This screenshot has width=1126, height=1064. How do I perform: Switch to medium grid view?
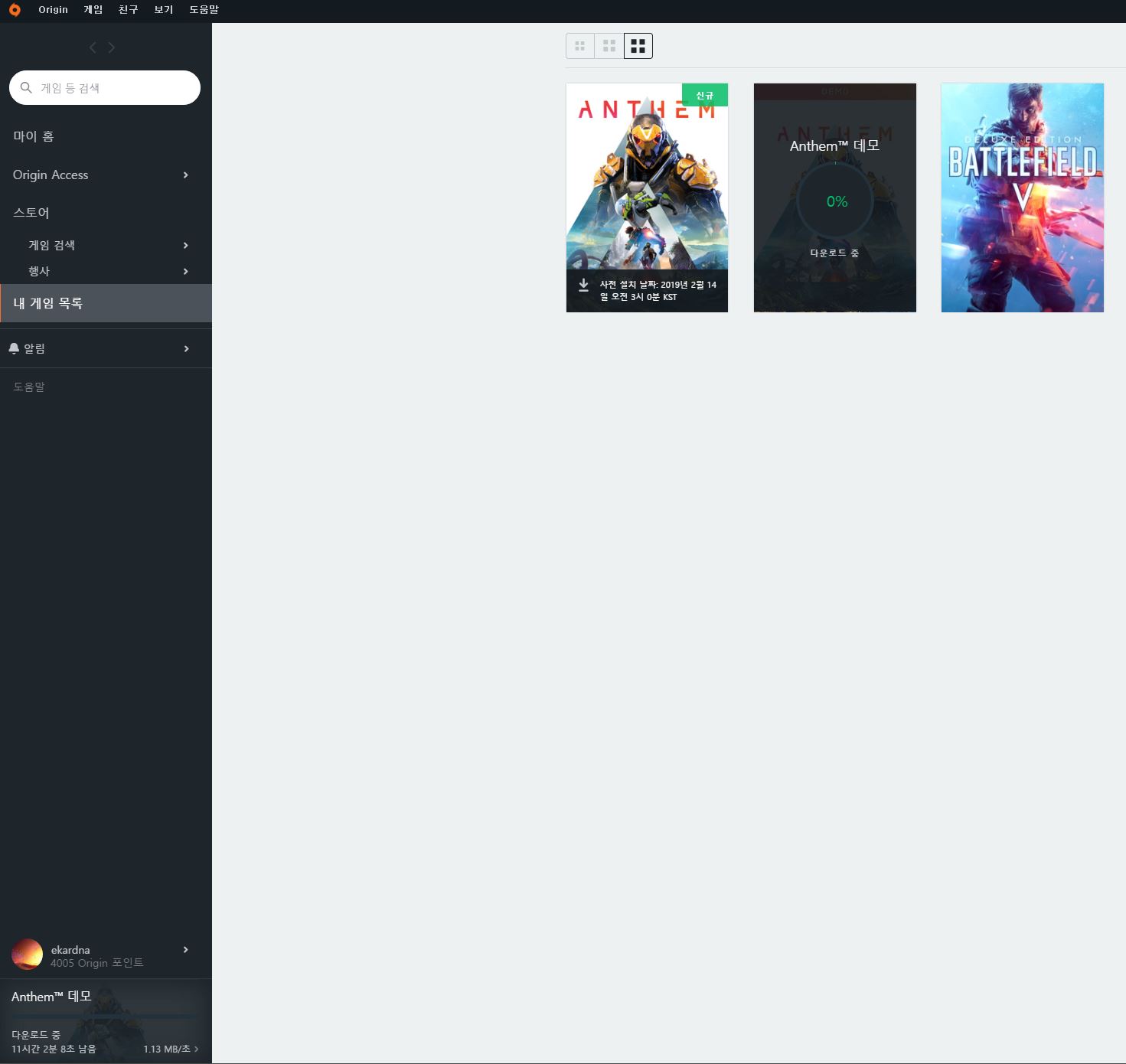pos(609,46)
